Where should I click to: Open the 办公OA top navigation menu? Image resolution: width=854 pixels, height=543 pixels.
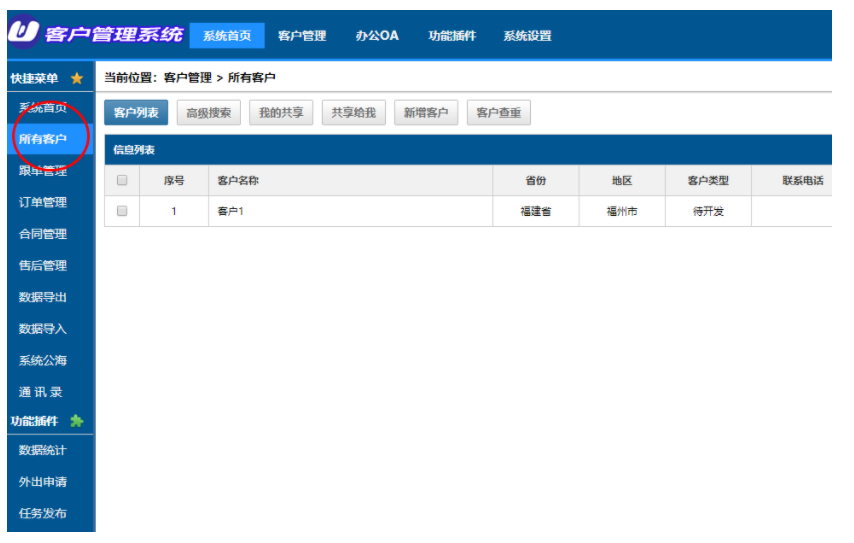point(377,36)
